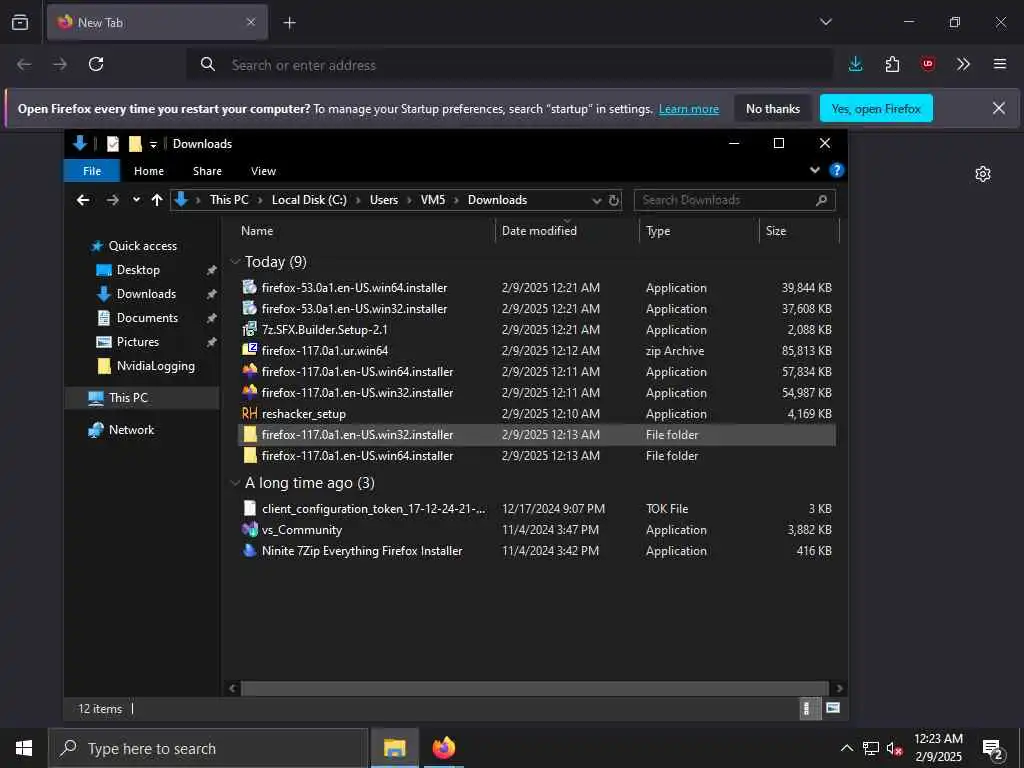
Task: Click Firefox View icon left of tabs
Action: coord(20,22)
